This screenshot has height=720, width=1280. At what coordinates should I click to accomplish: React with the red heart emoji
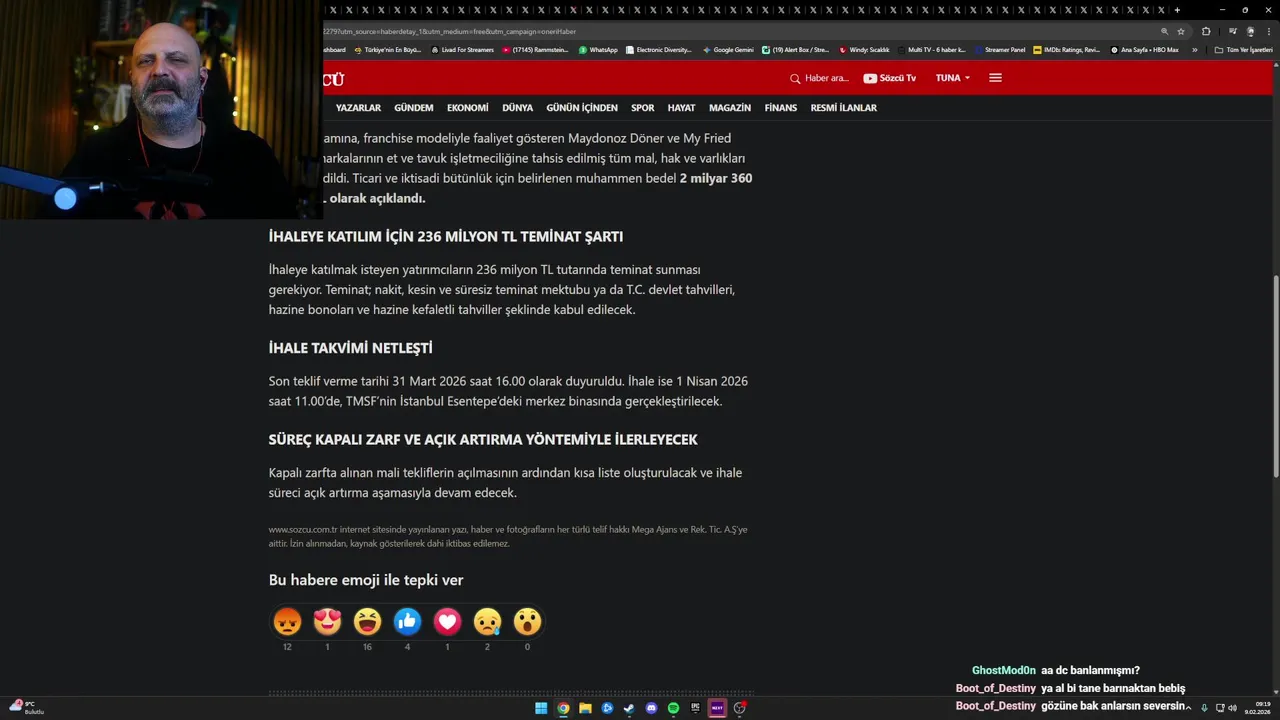pos(447,622)
